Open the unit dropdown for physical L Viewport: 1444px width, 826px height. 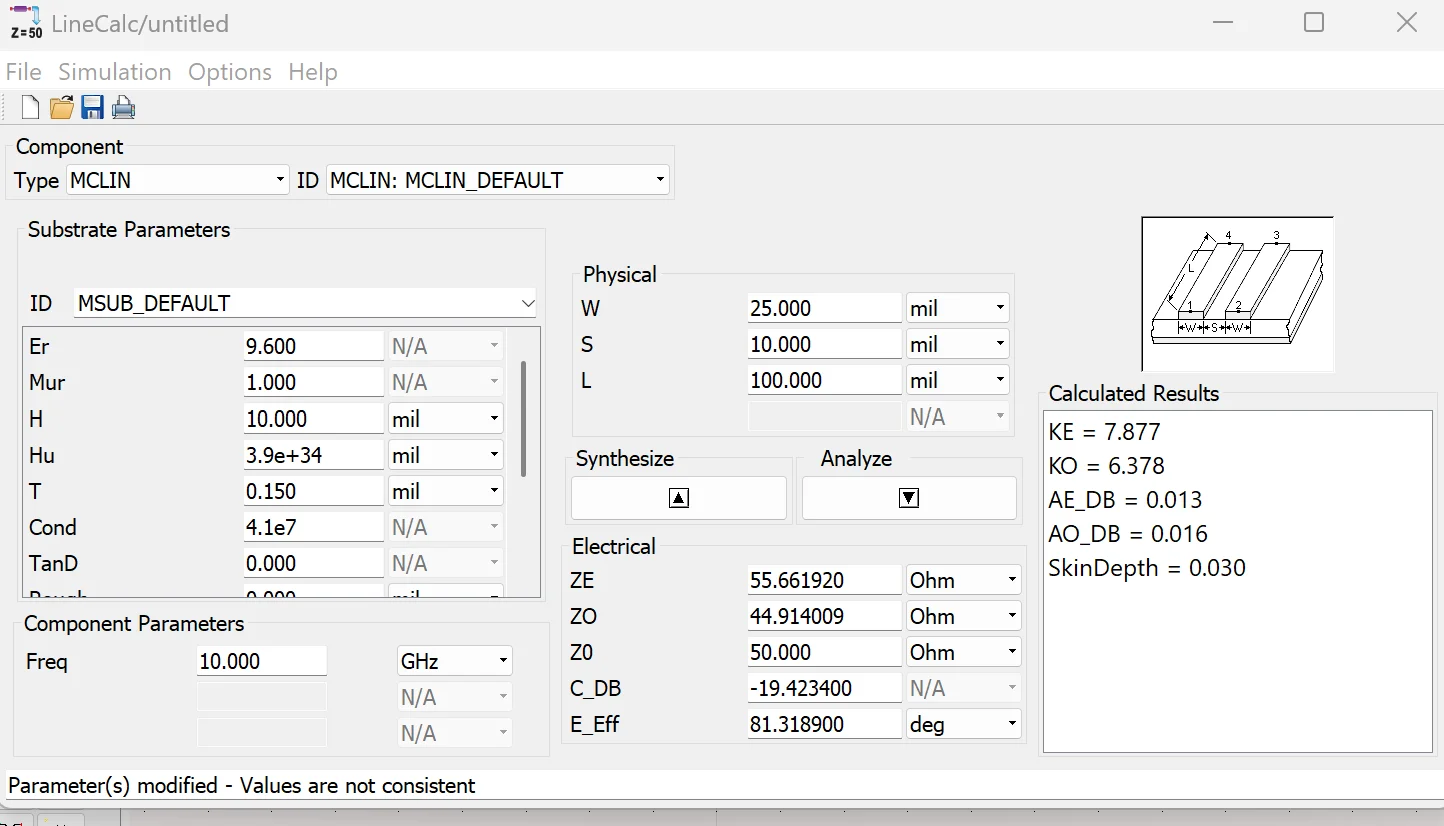coord(957,380)
